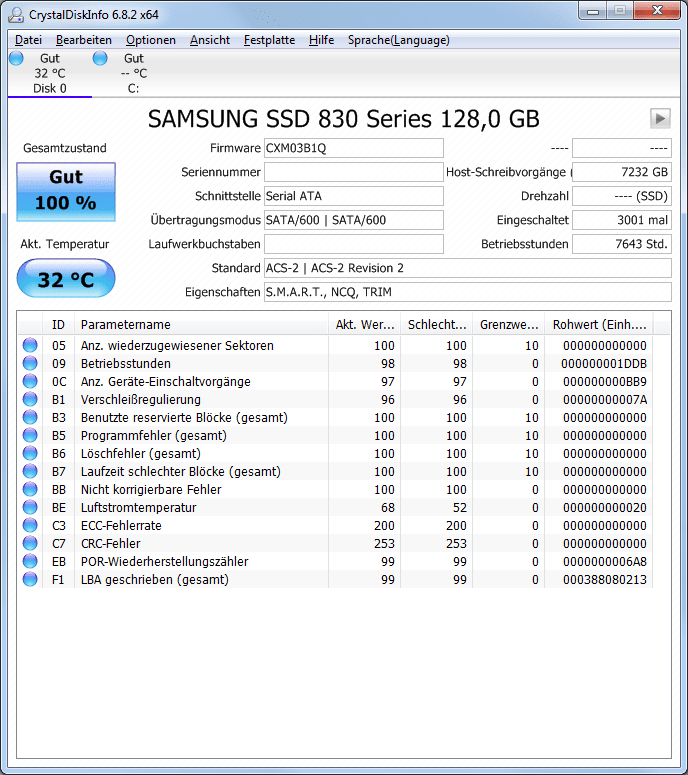Image resolution: width=688 pixels, height=775 pixels.
Task: Click status orb of attribute 05
Action: click(x=30, y=345)
